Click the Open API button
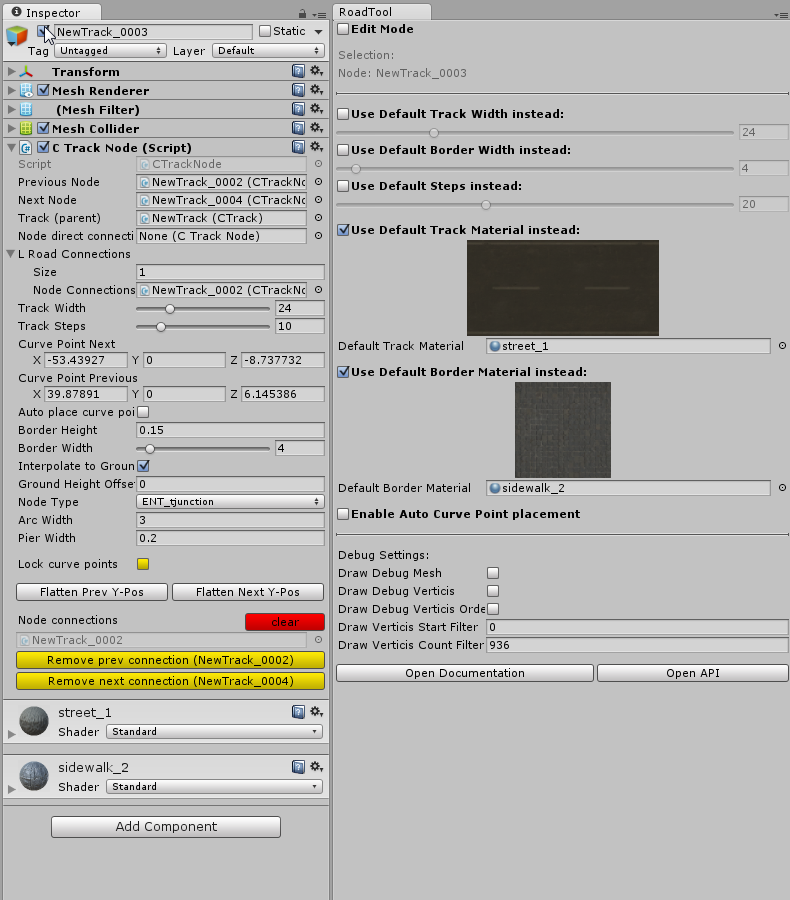 [x=693, y=673]
